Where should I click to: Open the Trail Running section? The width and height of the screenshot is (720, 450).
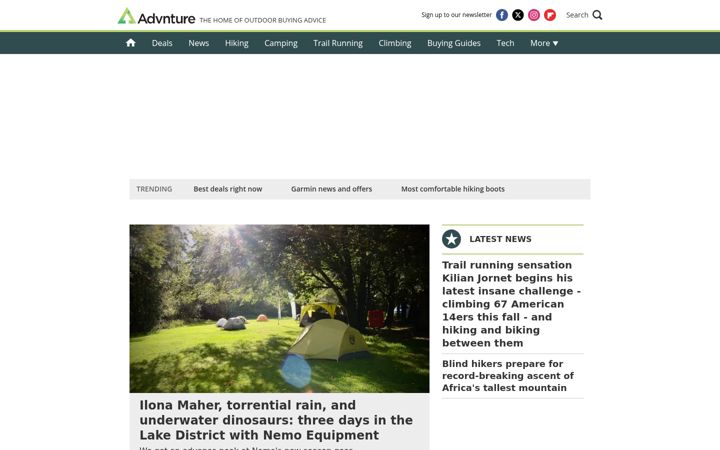point(338,43)
